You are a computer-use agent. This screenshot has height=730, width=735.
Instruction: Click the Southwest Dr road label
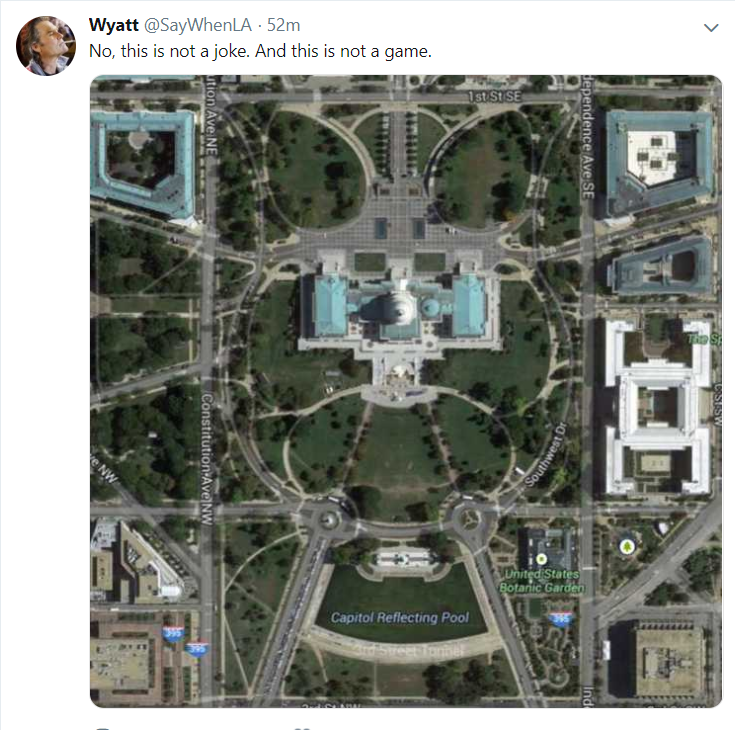coord(544,457)
